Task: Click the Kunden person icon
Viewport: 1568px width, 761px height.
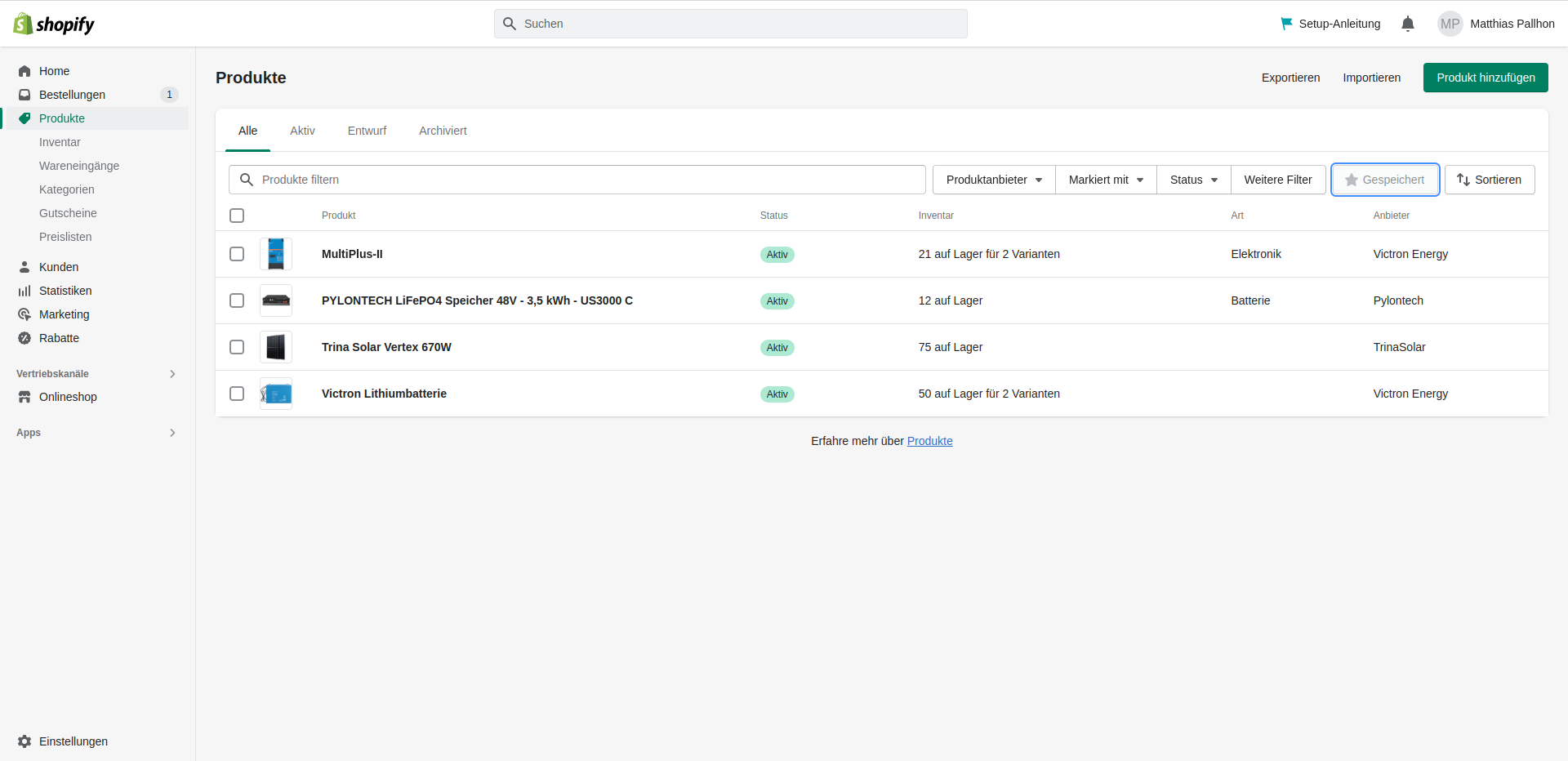Action: point(24,267)
